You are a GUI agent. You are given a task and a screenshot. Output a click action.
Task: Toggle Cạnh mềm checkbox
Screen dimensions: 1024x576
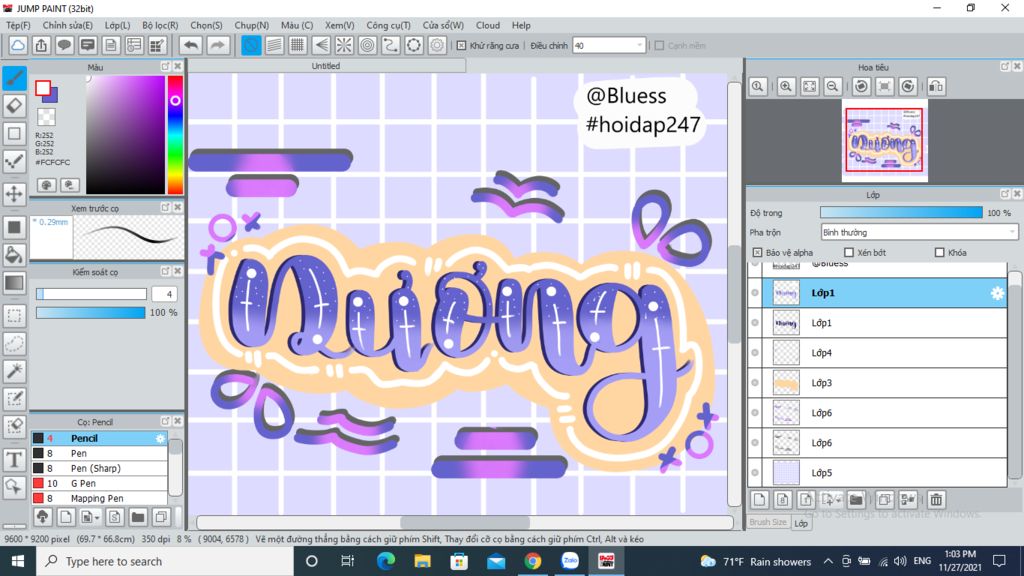pyautogui.click(x=659, y=46)
